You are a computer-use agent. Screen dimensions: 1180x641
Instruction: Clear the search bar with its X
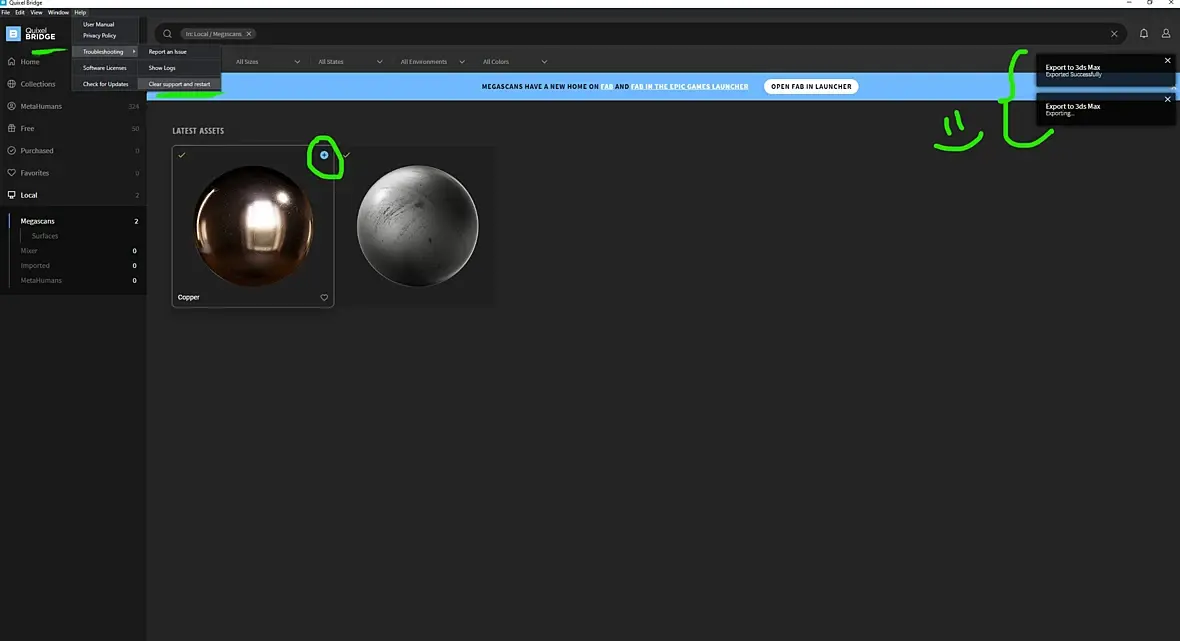pos(1114,34)
